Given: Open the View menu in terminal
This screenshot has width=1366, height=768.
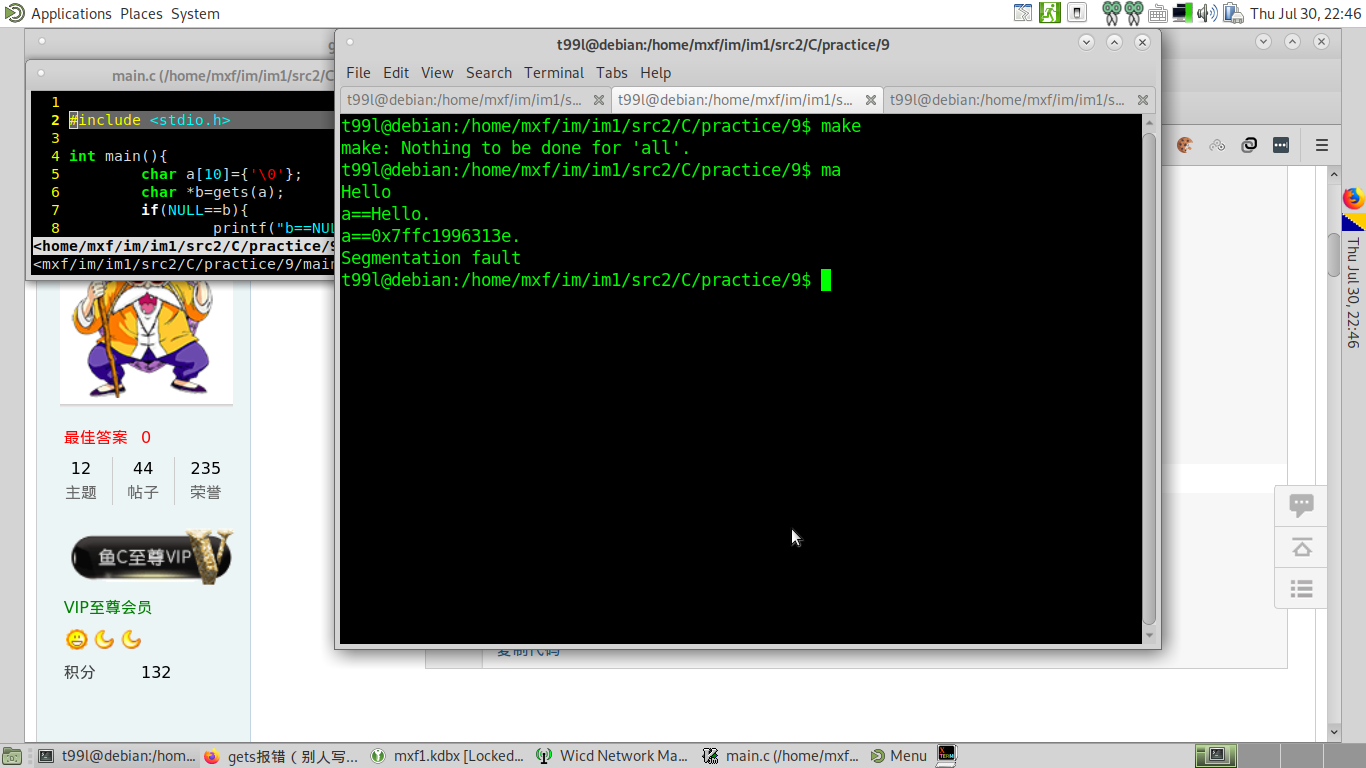Looking at the screenshot, I should [437, 73].
